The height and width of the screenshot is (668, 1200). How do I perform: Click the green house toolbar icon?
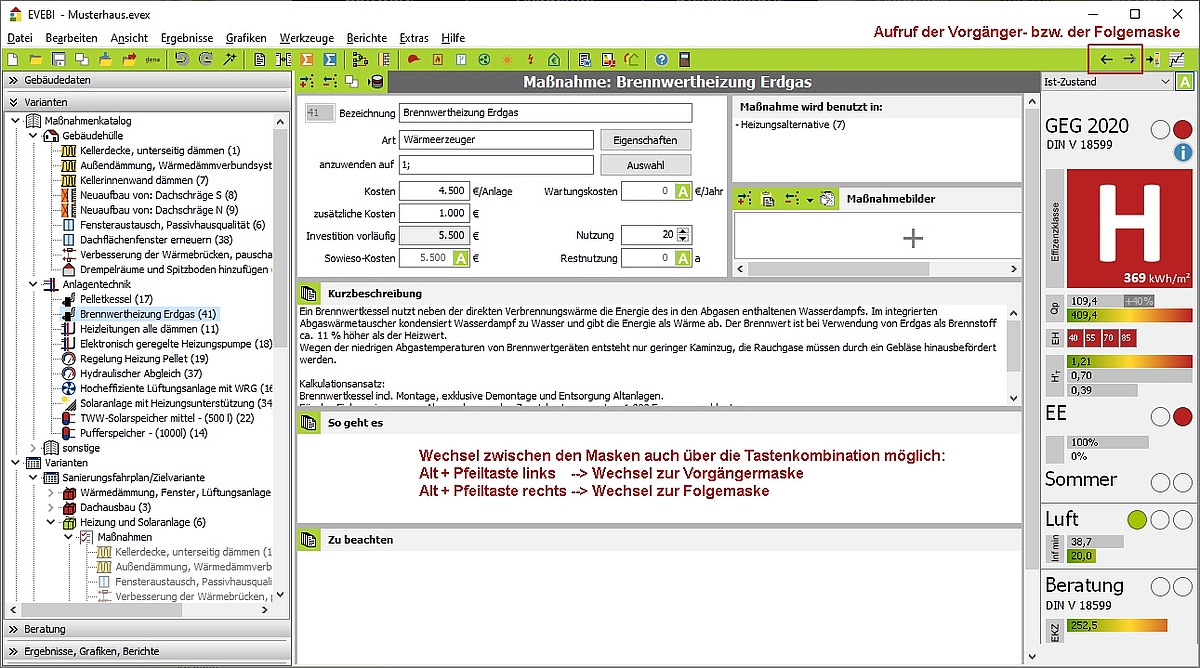(x=553, y=59)
